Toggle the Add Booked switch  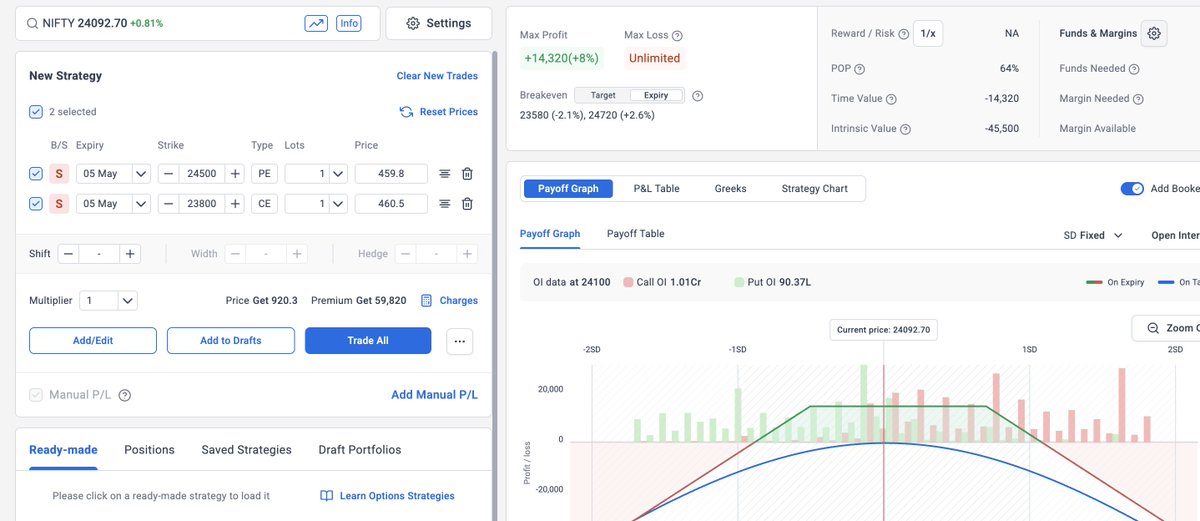[x=1132, y=188]
